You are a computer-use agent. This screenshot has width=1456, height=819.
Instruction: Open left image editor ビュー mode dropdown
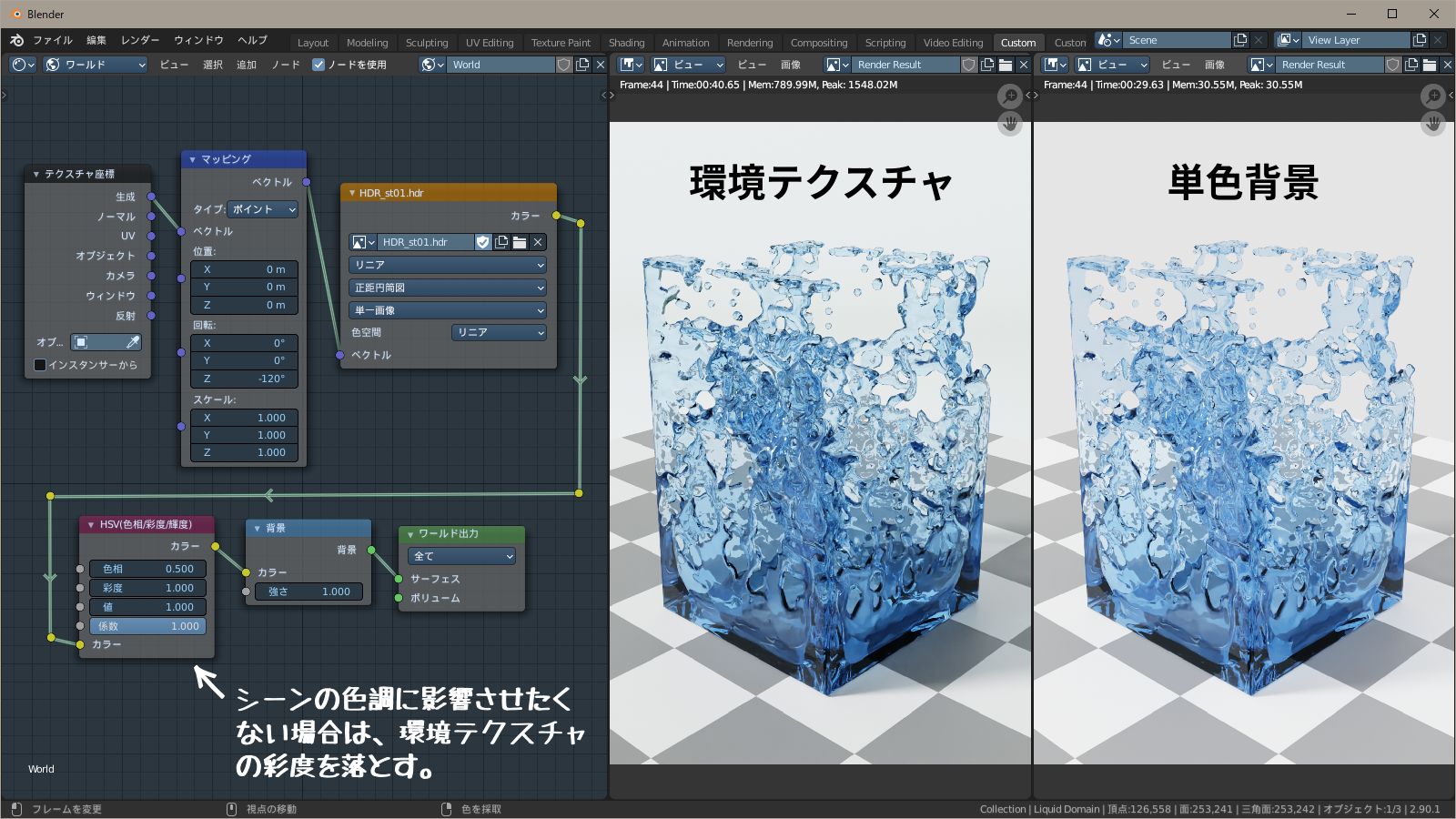pyautogui.click(x=688, y=65)
